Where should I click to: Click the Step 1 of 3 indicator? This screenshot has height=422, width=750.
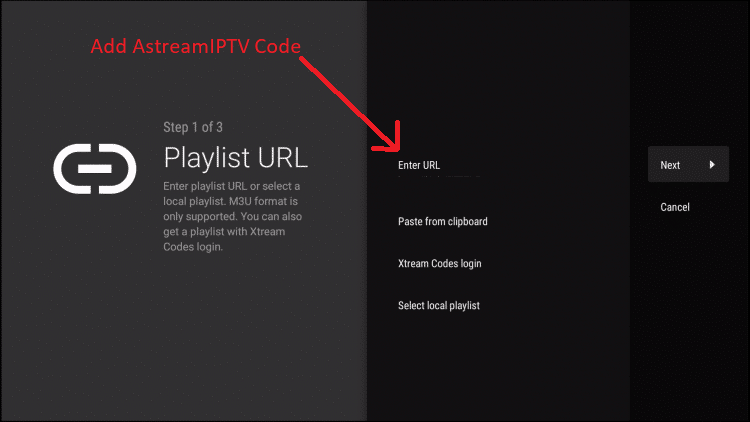[193, 127]
